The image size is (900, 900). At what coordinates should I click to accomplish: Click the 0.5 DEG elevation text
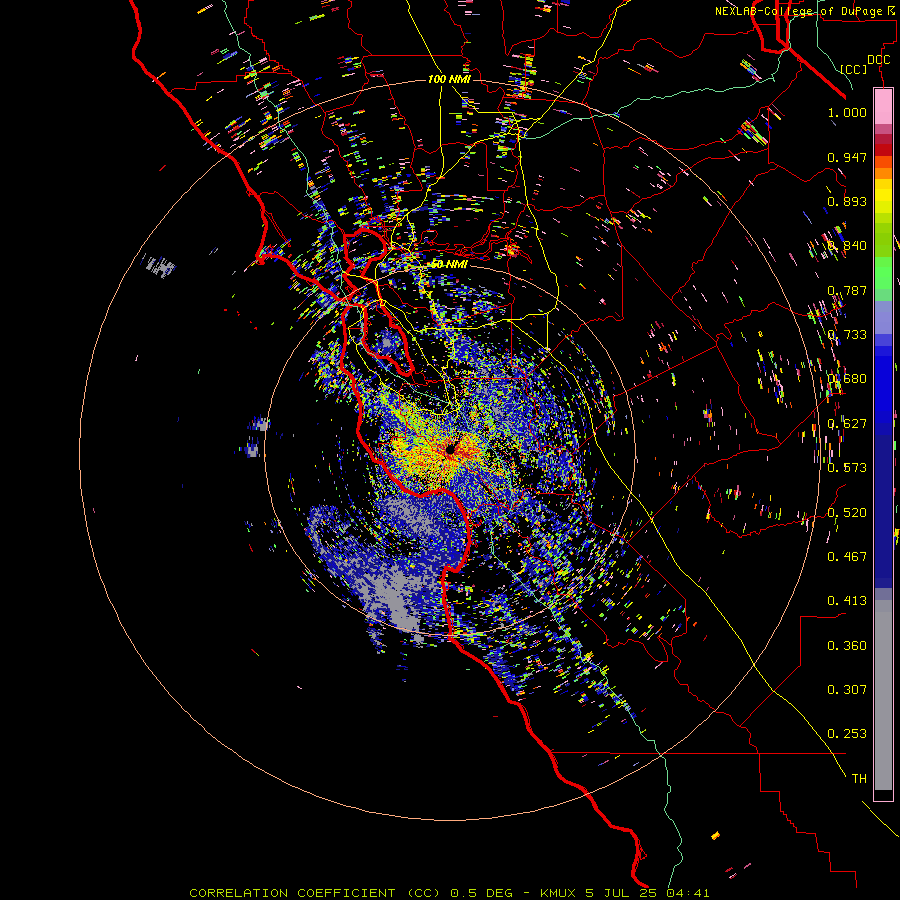pyautogui.click(x=482, y=893)
